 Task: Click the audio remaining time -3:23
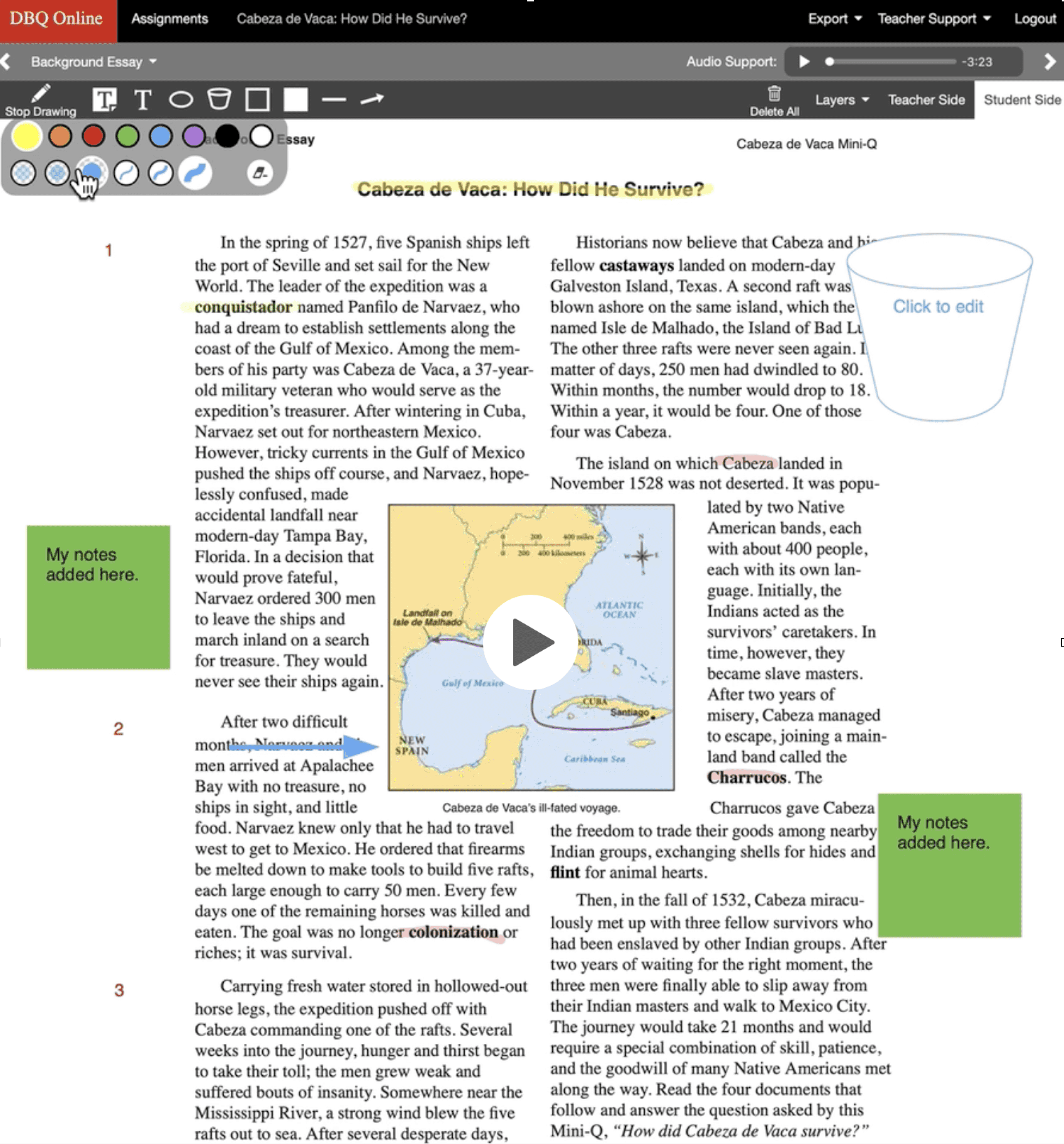(x=977, y=62)
